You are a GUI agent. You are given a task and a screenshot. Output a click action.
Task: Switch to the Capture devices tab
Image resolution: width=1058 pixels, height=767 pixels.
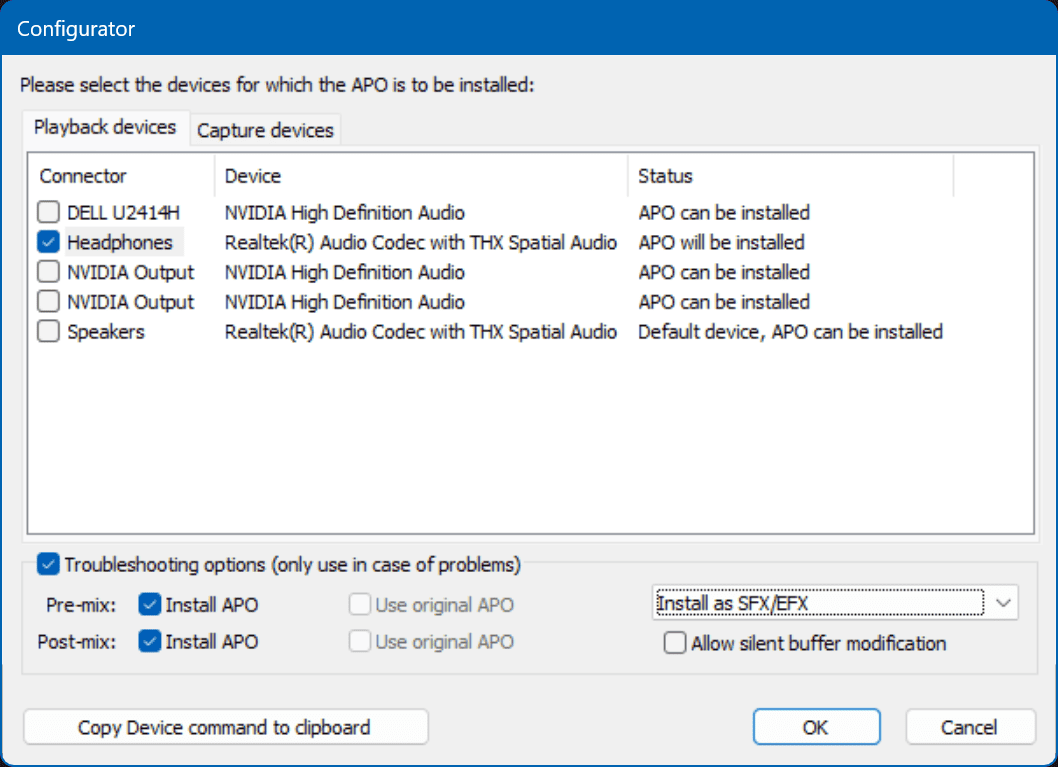[265, 130]
